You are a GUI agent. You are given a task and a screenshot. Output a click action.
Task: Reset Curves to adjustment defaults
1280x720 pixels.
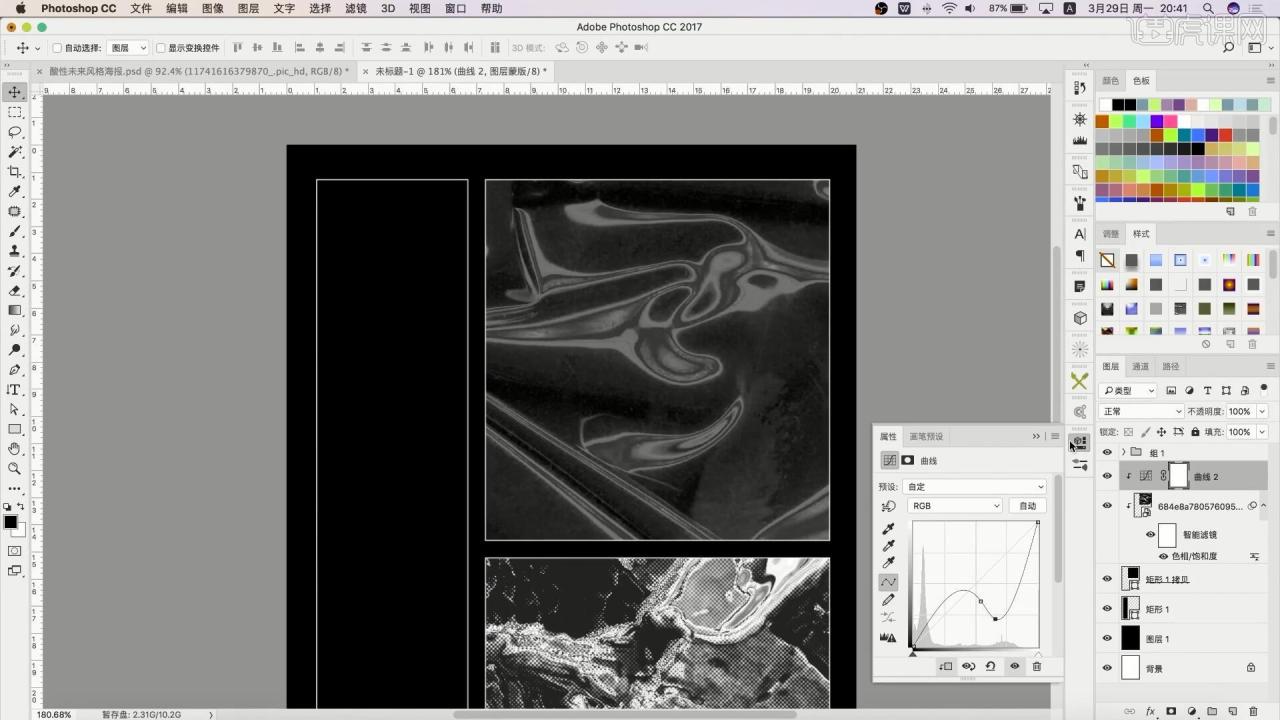[991, 666]
